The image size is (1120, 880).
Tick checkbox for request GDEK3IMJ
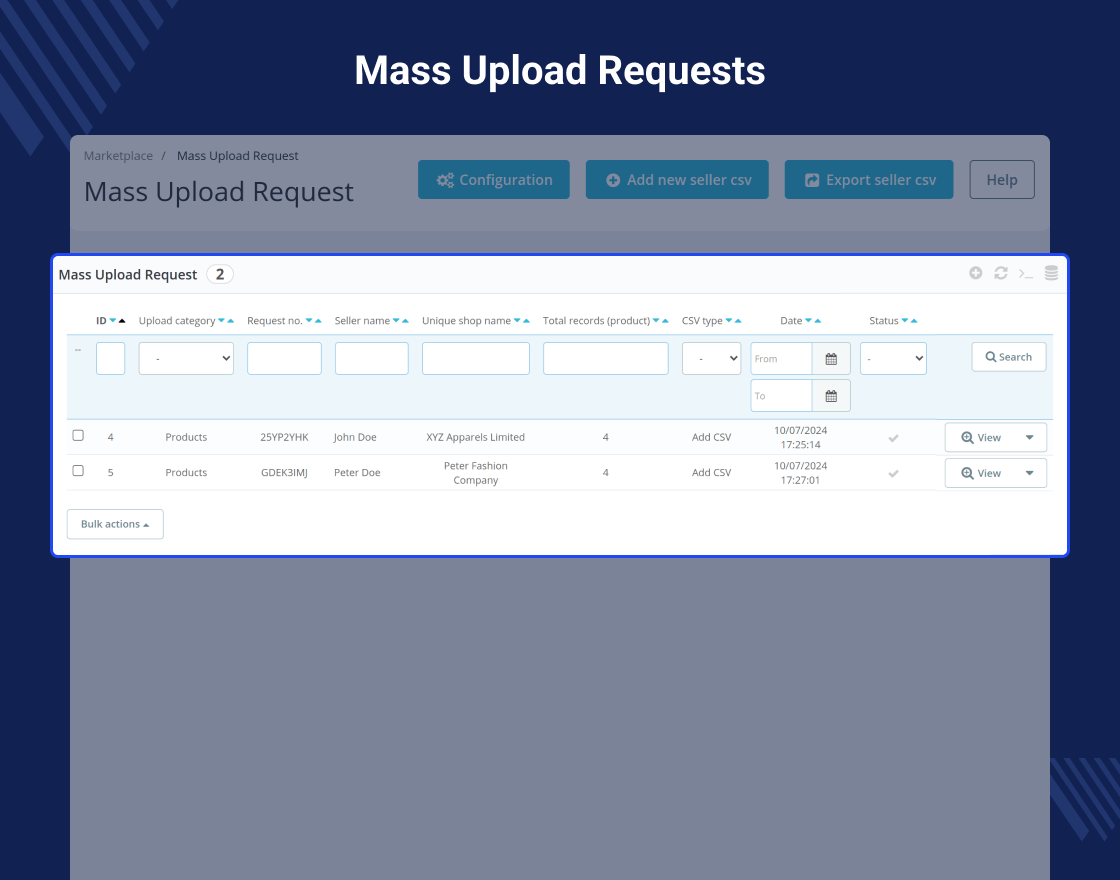[78, 471]
